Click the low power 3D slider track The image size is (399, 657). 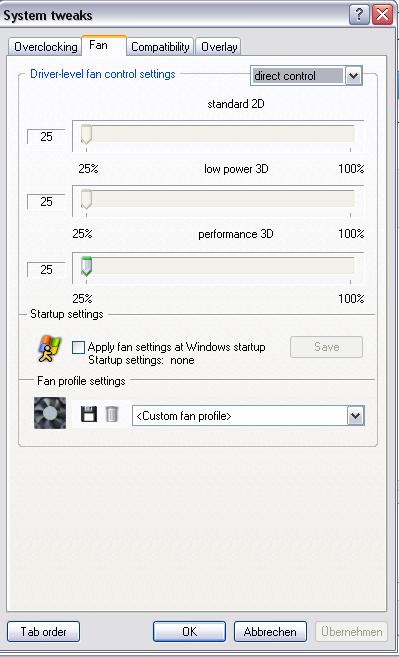coord(218,200)
